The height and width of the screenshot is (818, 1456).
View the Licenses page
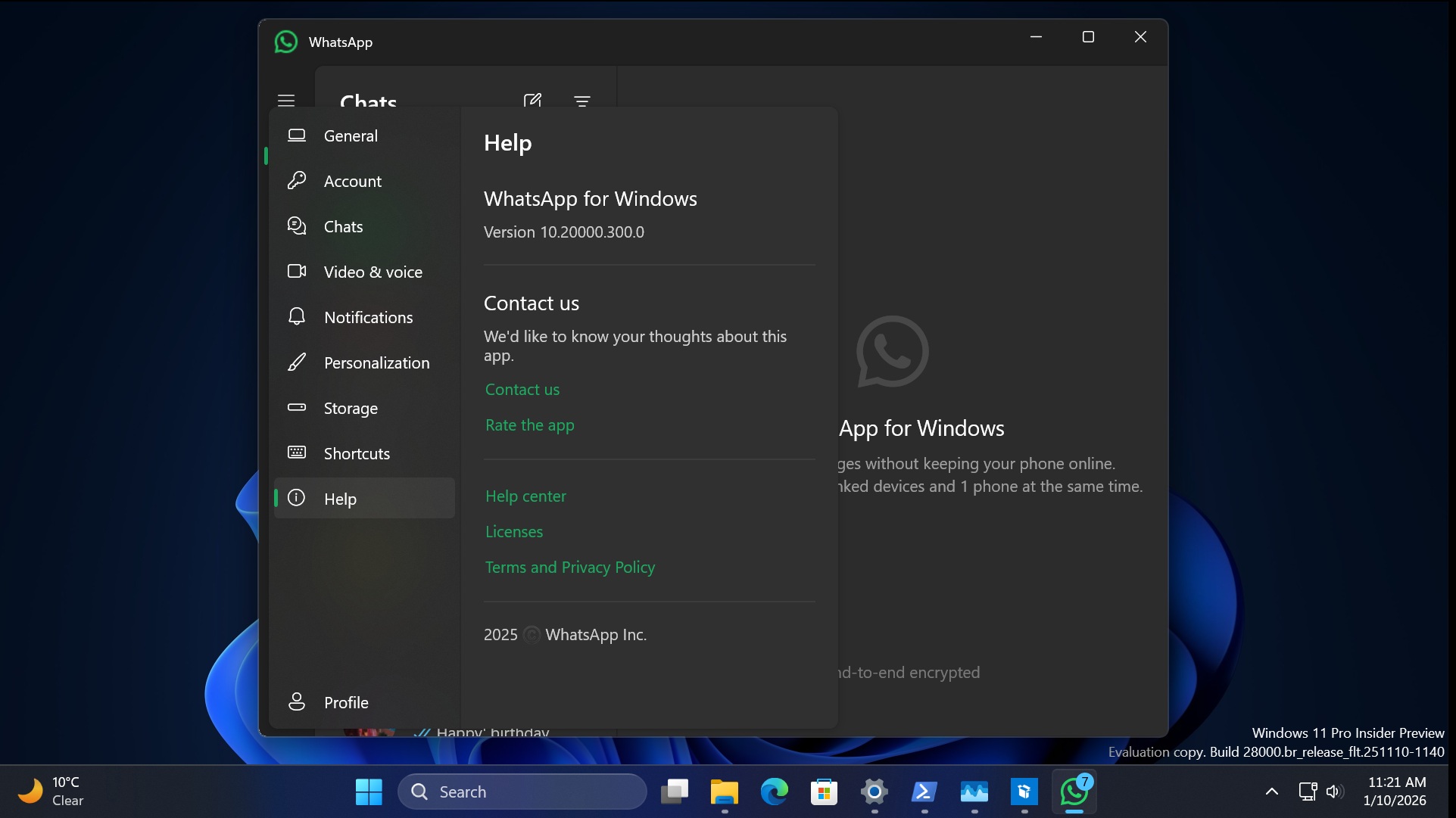click(514, 531)
